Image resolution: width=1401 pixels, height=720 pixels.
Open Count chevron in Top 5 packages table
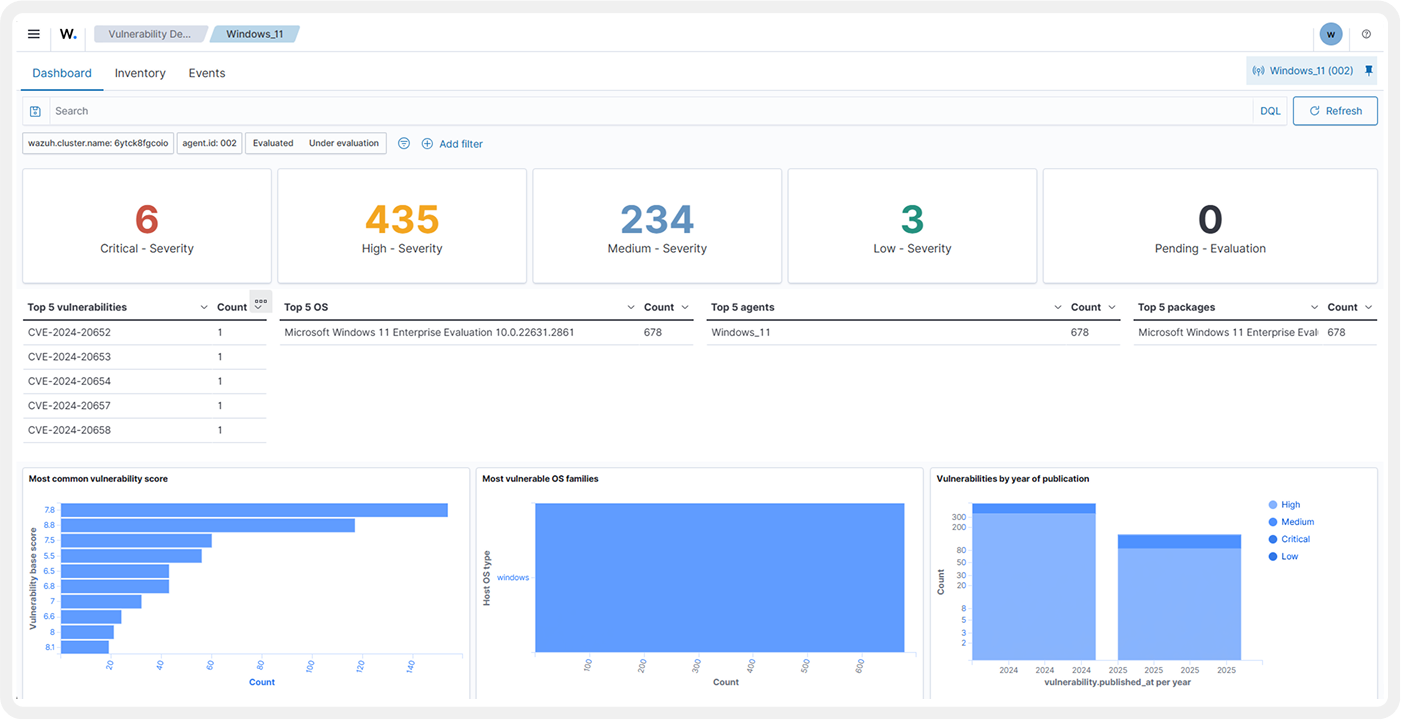coord(1369,307)
